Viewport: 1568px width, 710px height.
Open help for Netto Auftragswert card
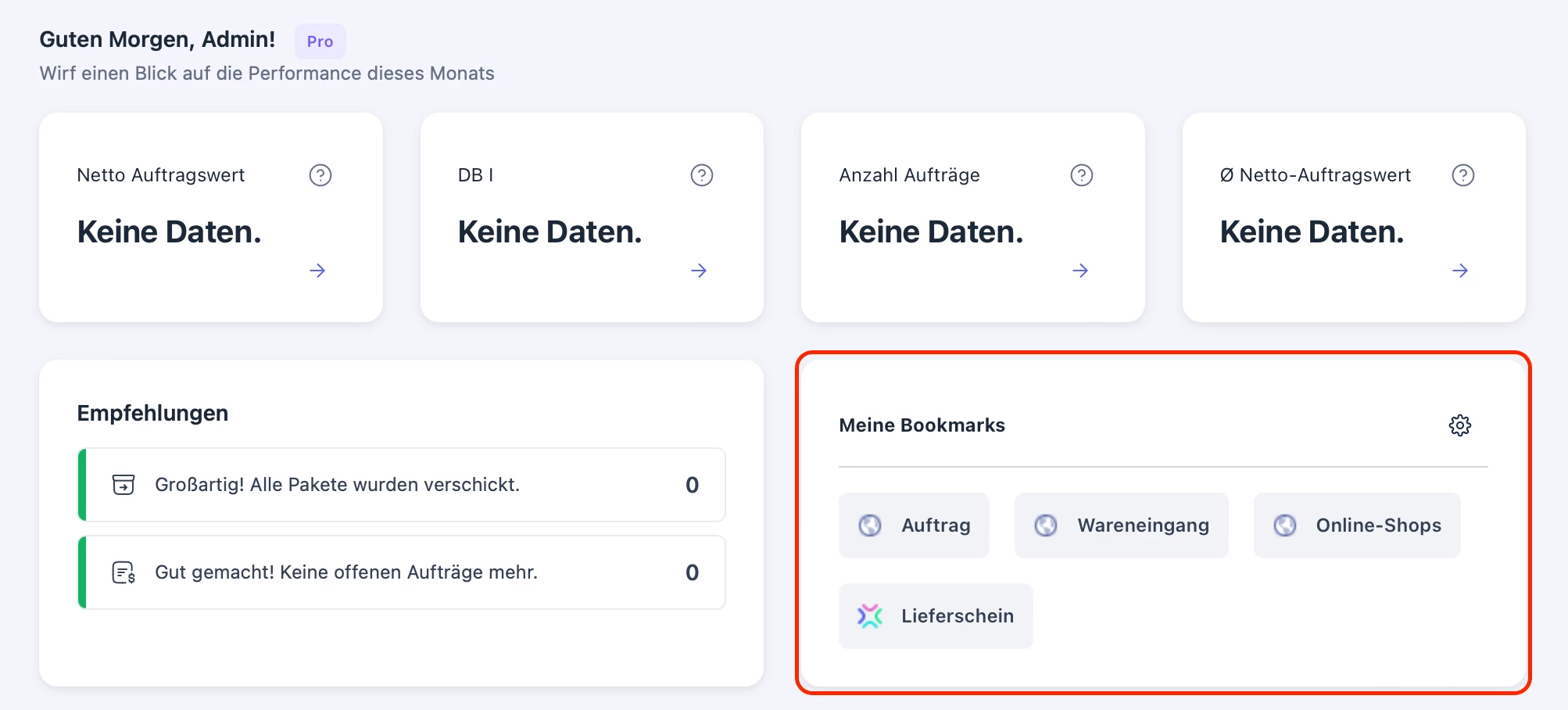320,175
